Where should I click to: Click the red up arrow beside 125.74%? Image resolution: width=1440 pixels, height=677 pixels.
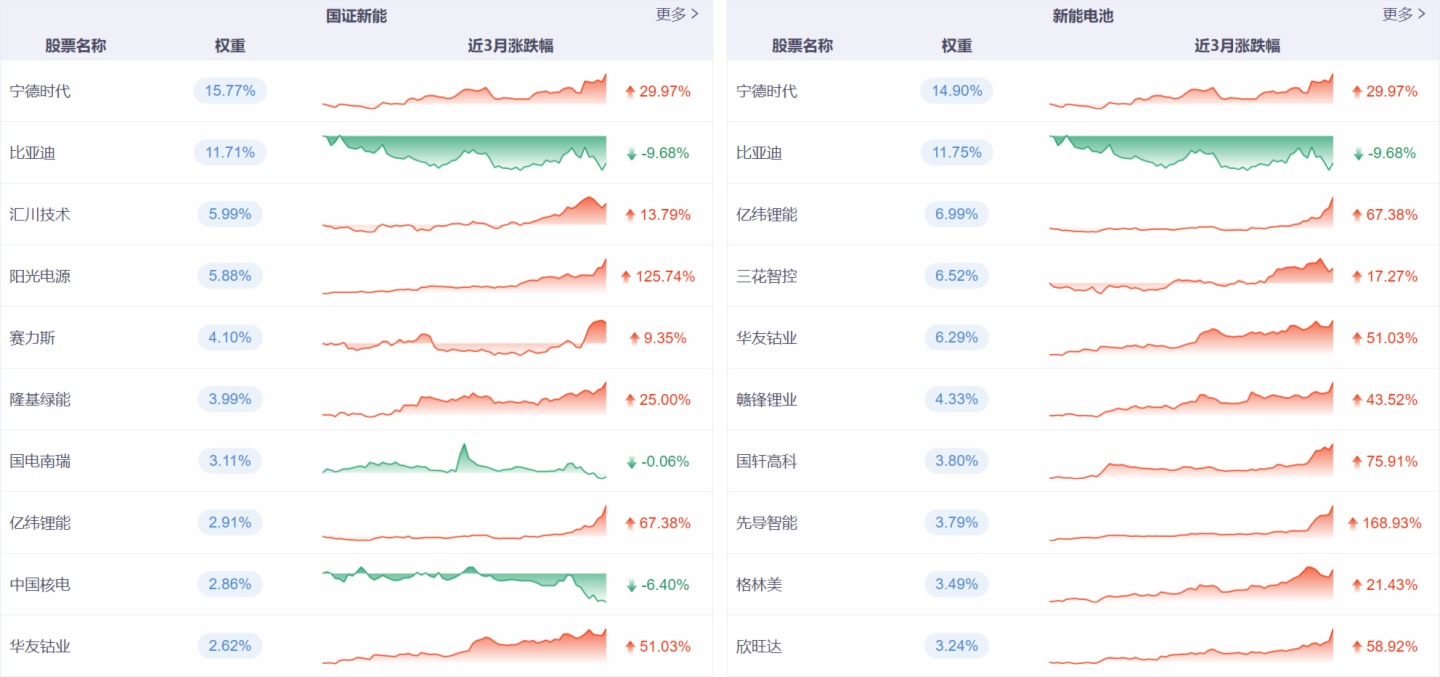click(626, 276)
